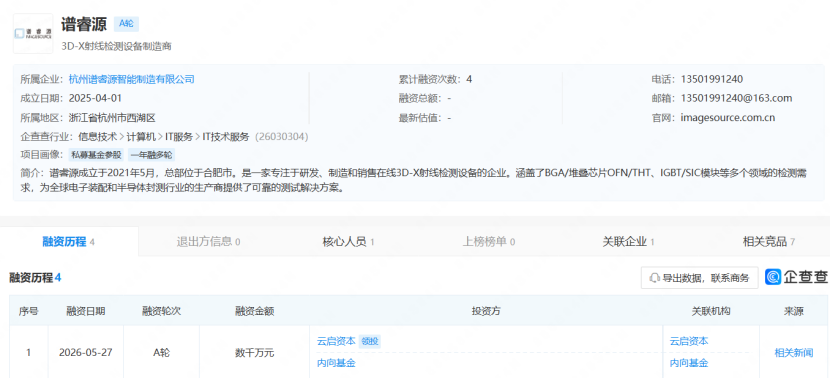Click A轮 cell in financing table
The image size is (830, 379).
(161, 353)
